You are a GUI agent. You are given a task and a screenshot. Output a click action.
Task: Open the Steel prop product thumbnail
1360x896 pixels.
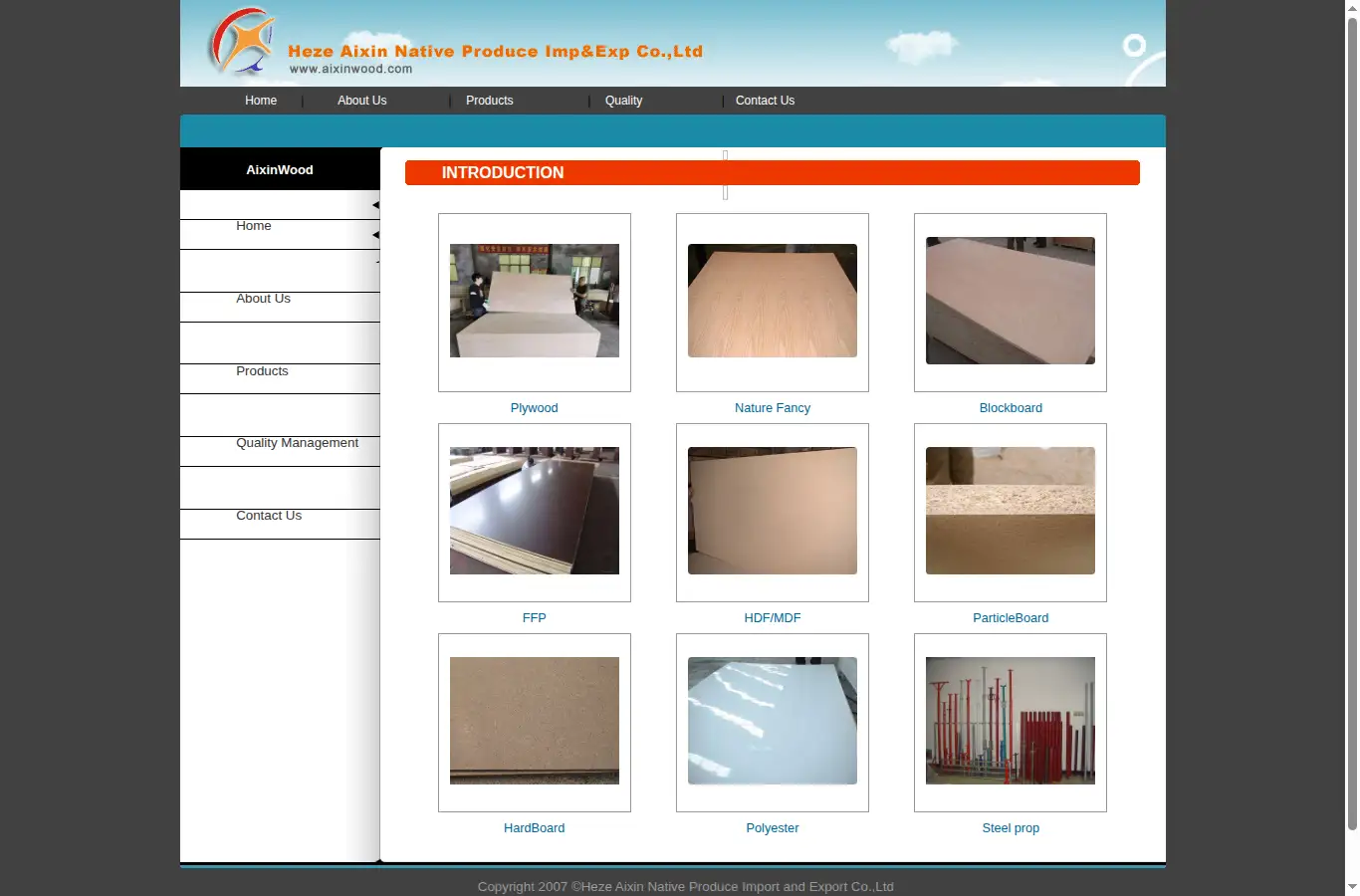tap(1011, 722)
